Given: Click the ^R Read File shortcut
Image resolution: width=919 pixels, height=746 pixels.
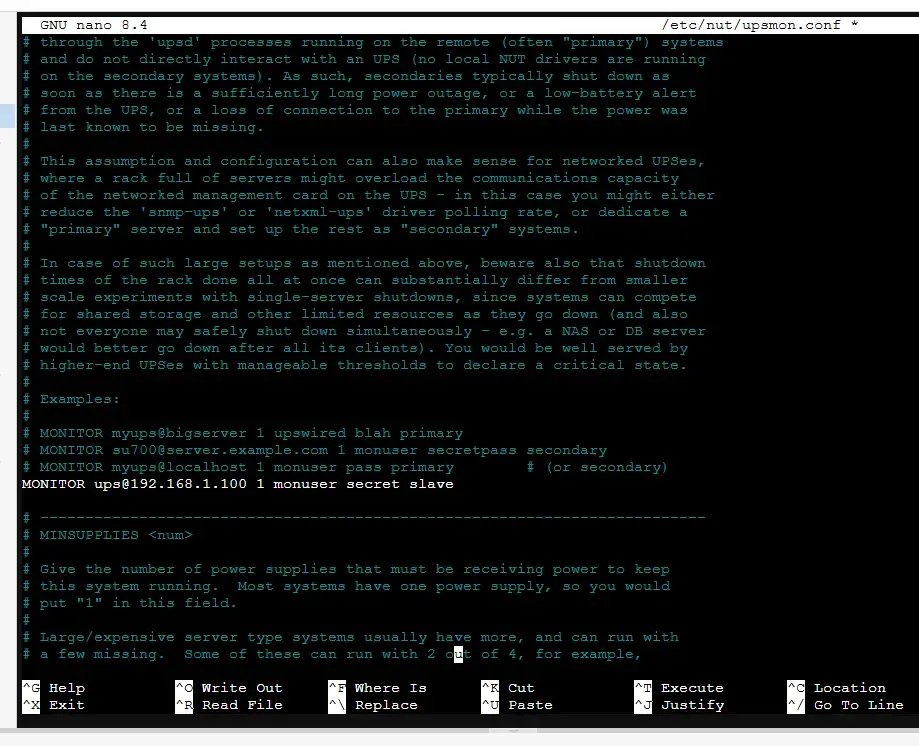Looking at the screenshot, I should (x=229, y=705).
